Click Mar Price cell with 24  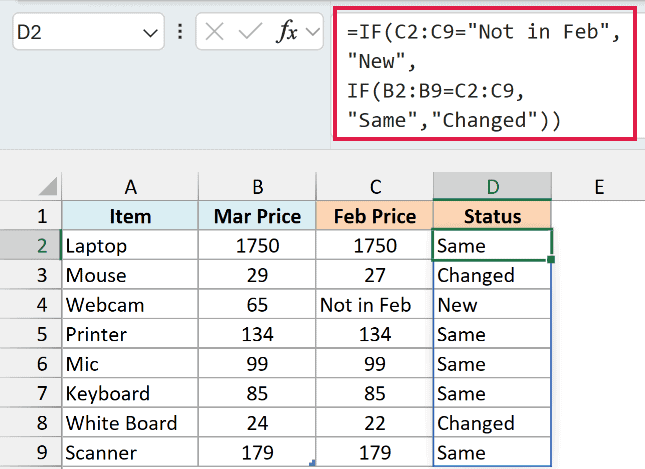click(x=257, y=423)
